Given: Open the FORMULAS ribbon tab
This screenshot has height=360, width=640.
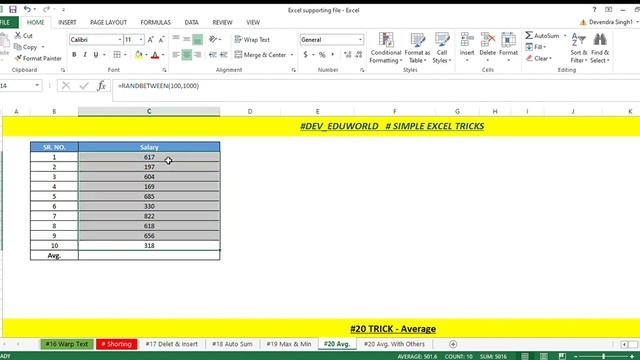Looking at the screenshot, I should pos(156,22).
